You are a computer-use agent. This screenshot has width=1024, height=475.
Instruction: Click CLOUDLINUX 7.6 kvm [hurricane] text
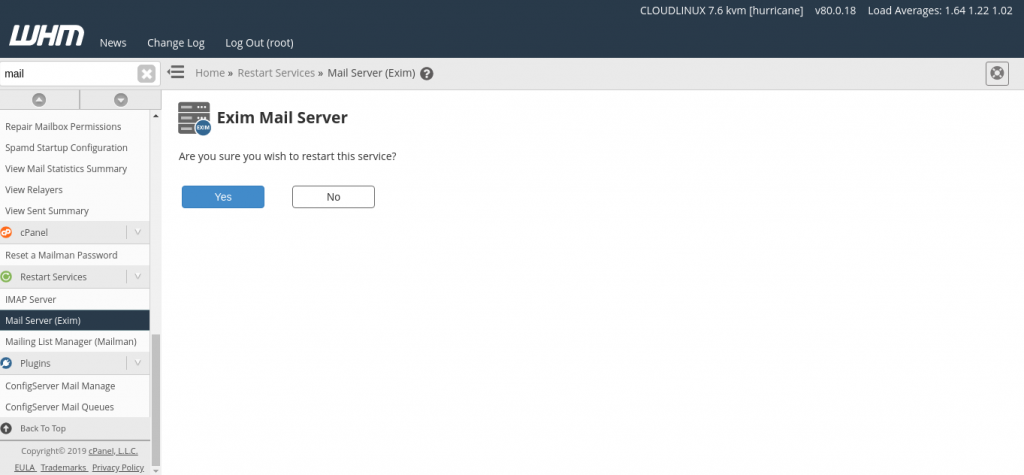(x=722, y=11)
